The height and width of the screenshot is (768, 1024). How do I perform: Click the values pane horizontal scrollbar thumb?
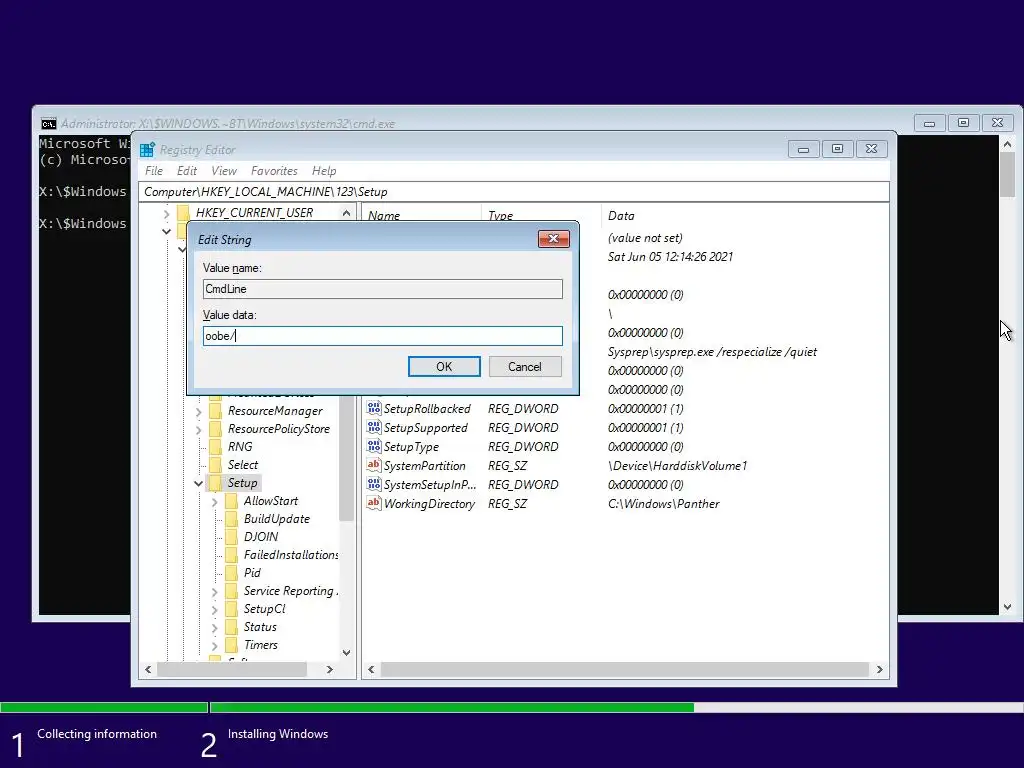pos(624,669)
